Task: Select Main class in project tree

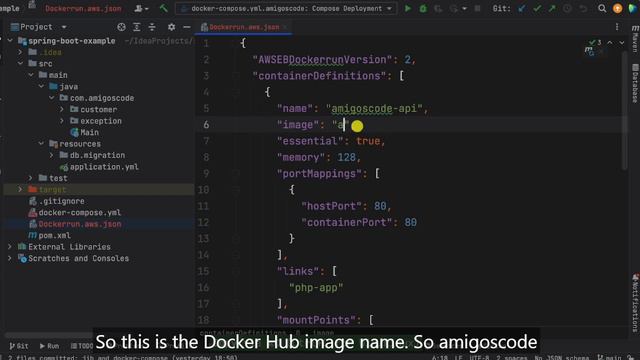Action: coord(85,132)
